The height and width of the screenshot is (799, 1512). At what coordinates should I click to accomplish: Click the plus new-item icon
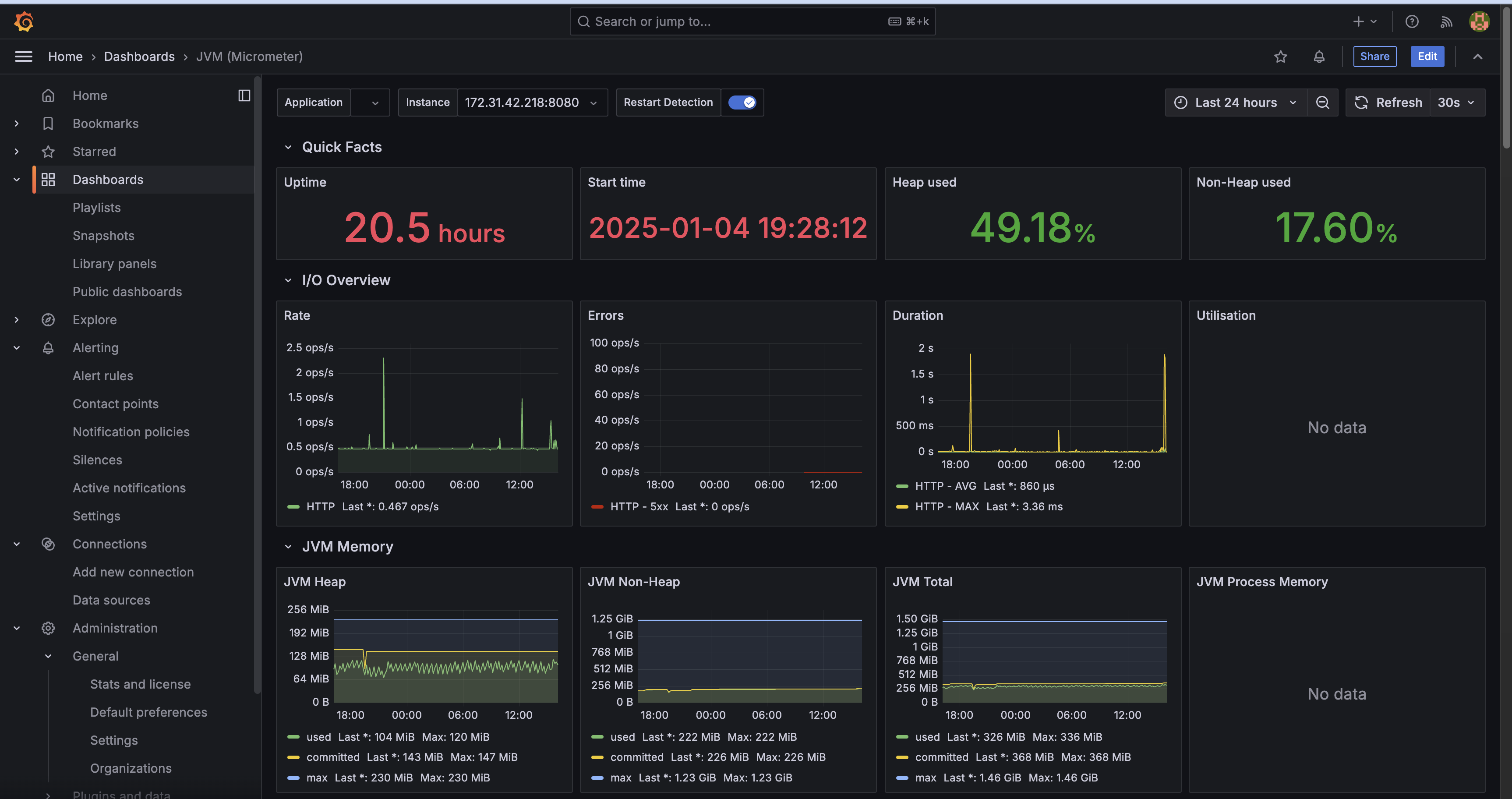coord(1358,22)
